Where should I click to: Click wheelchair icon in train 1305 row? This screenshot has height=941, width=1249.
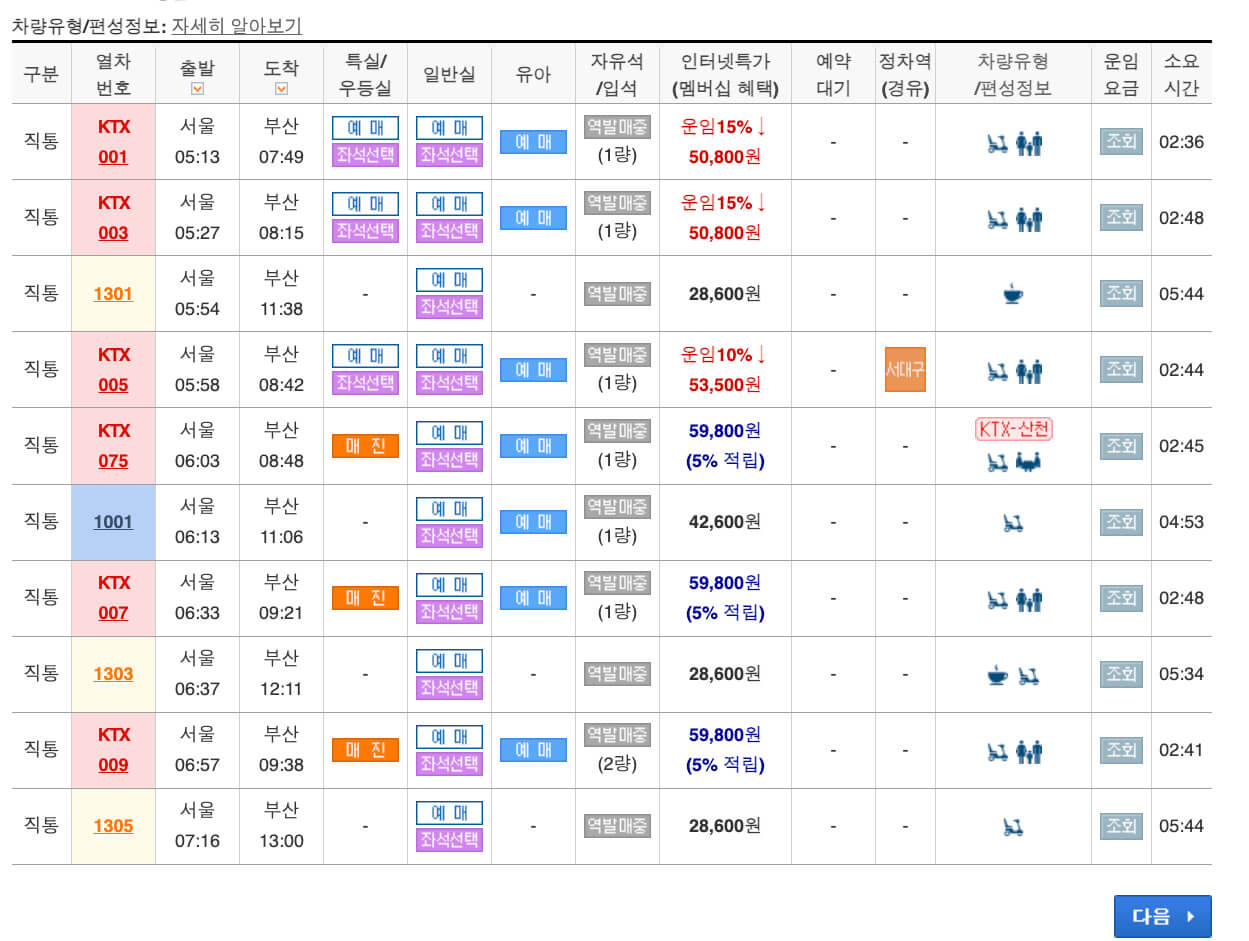pyautogui.click(x=1013, y=826)
